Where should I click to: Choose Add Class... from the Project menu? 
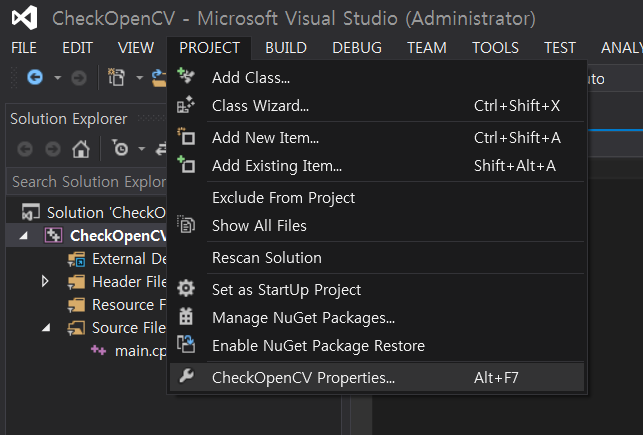tap(377, 77)
